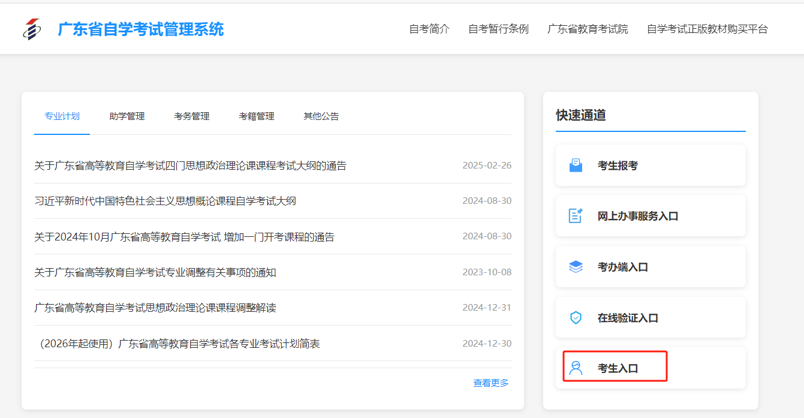The image size is (804, 418).
Task: Click the 快速通道 panel heading
Action: (581, 115)
